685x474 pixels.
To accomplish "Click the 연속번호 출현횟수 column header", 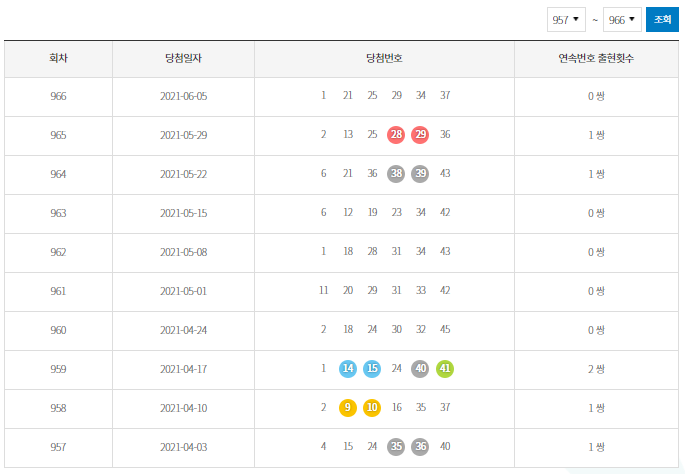I will (x=596, y=59).
